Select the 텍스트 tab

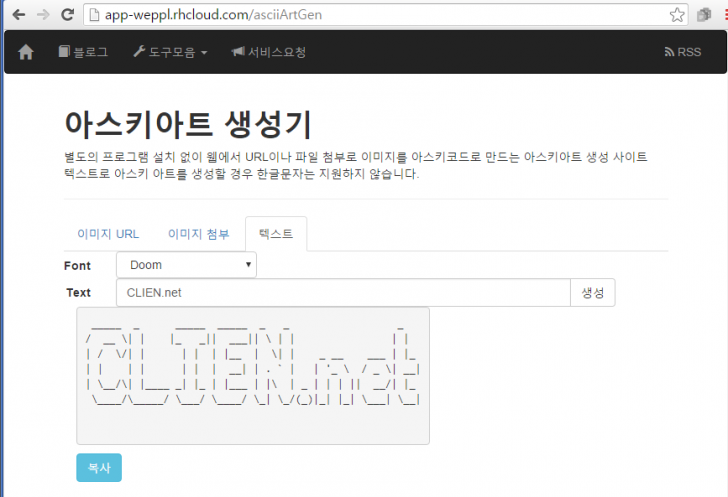pyautogui.click(x=276, y=234)
